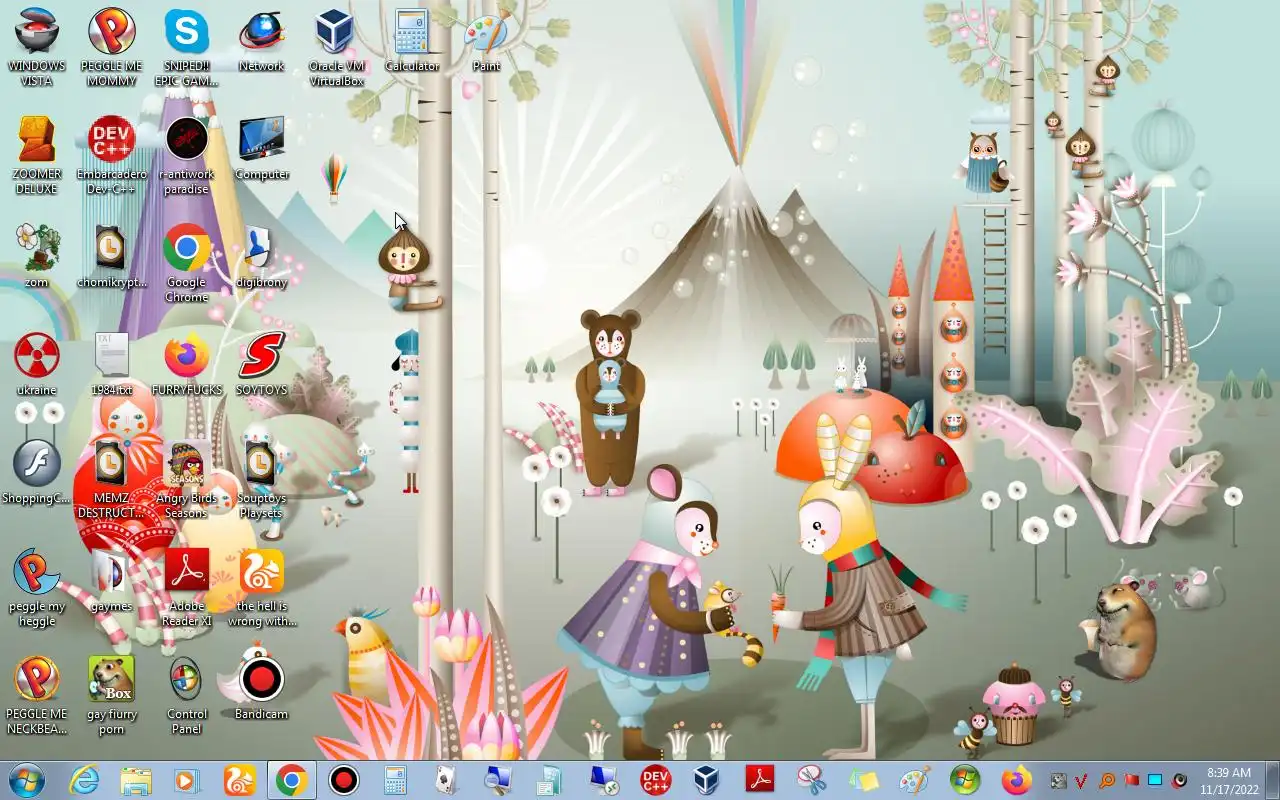This screenshot has height=800, width=1280.
Task: Click the orange magnifier tray icon
Action: pyautogui.click(x=1106, y=780)
